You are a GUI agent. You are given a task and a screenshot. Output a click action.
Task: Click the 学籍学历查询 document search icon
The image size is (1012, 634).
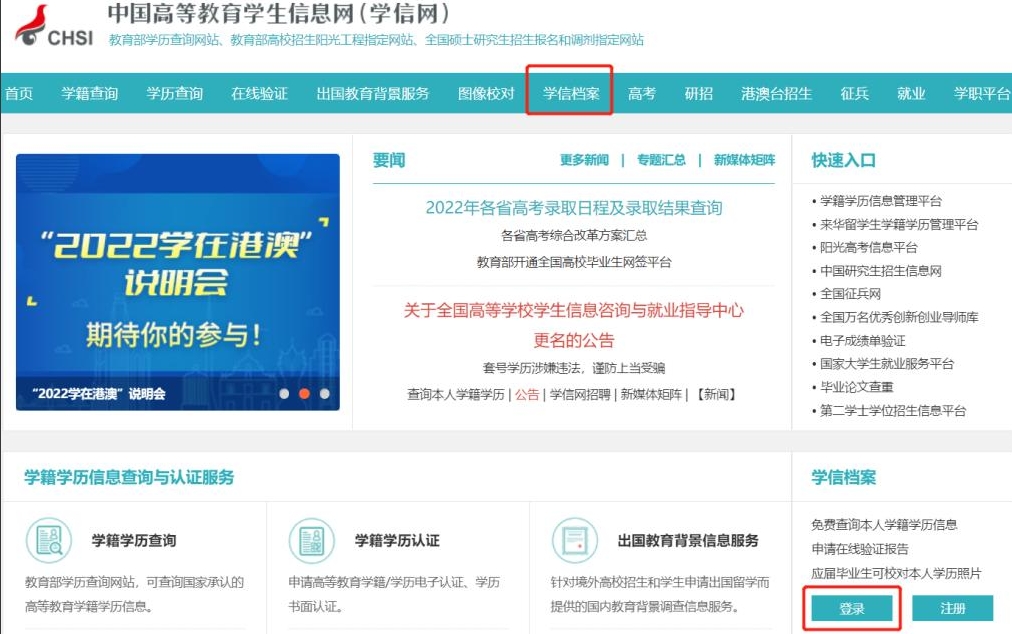48,540
